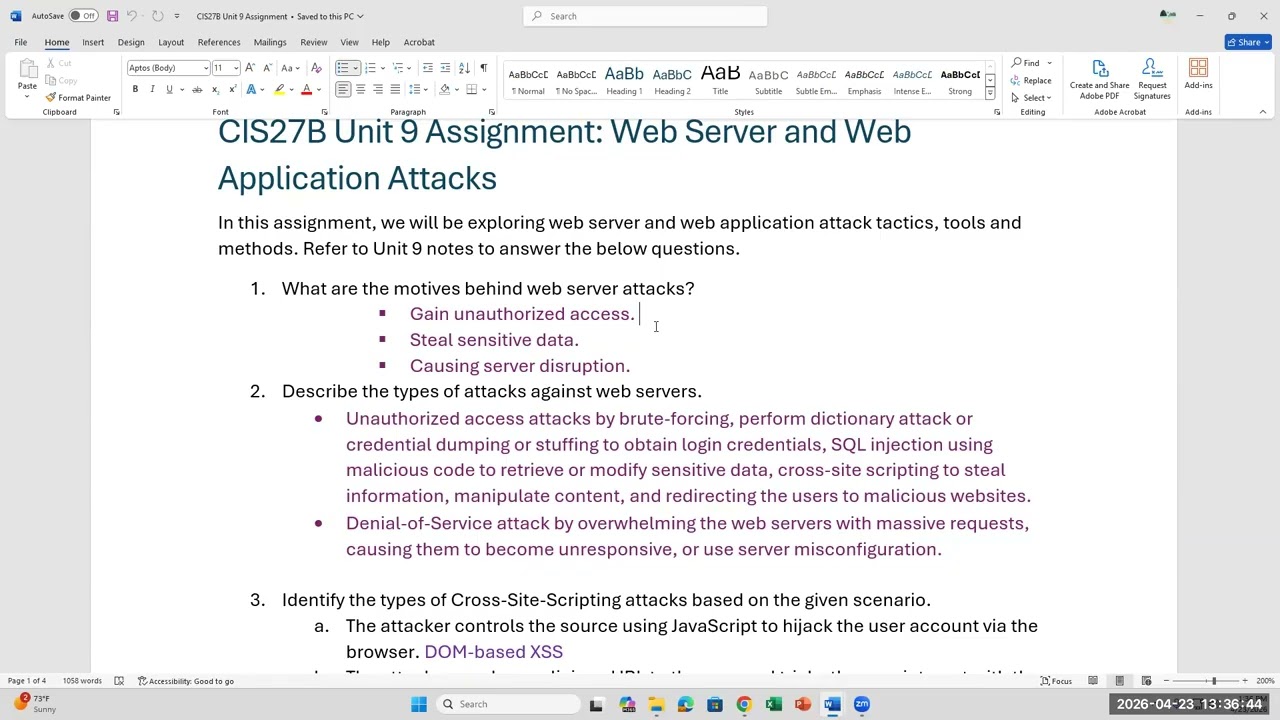Open the Change Case dropdown
The height and width of the screenshot is (720, 1280).
click(289, 68)
